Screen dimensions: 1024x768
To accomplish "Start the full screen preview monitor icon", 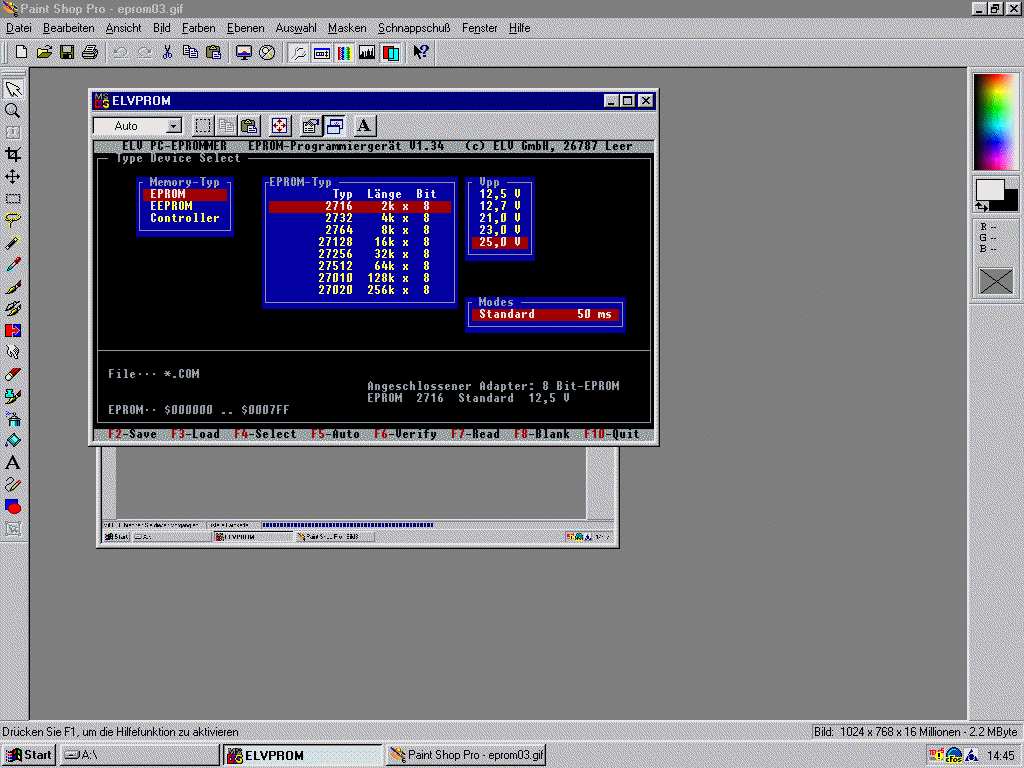I will (244, 52).
